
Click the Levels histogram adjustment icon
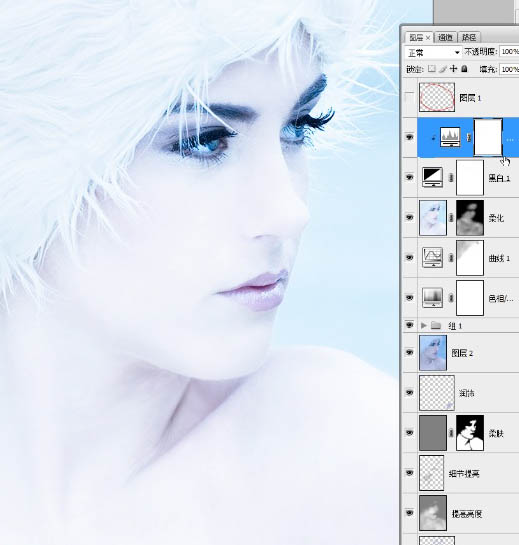[451, 137]
